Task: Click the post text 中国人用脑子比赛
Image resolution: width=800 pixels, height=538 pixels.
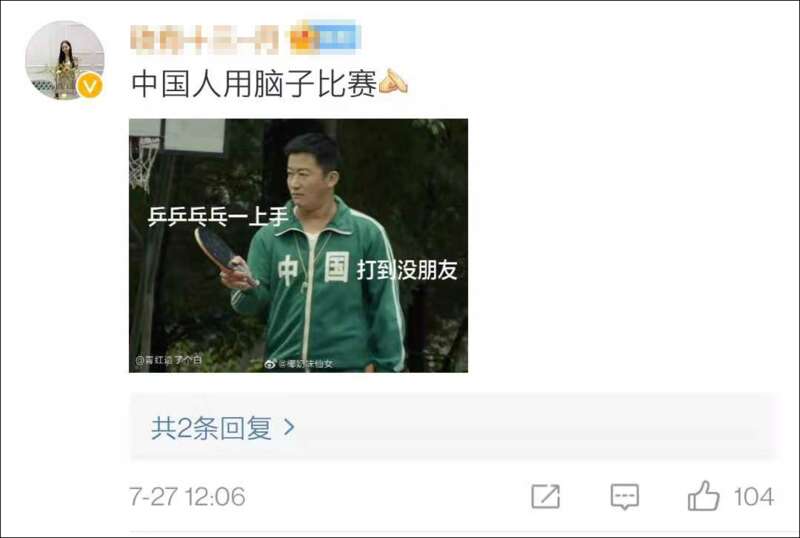Action: tap(254, 83)
